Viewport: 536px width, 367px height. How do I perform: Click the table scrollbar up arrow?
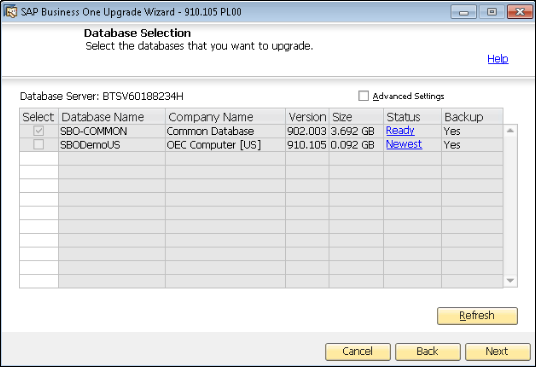click(510, 131)
